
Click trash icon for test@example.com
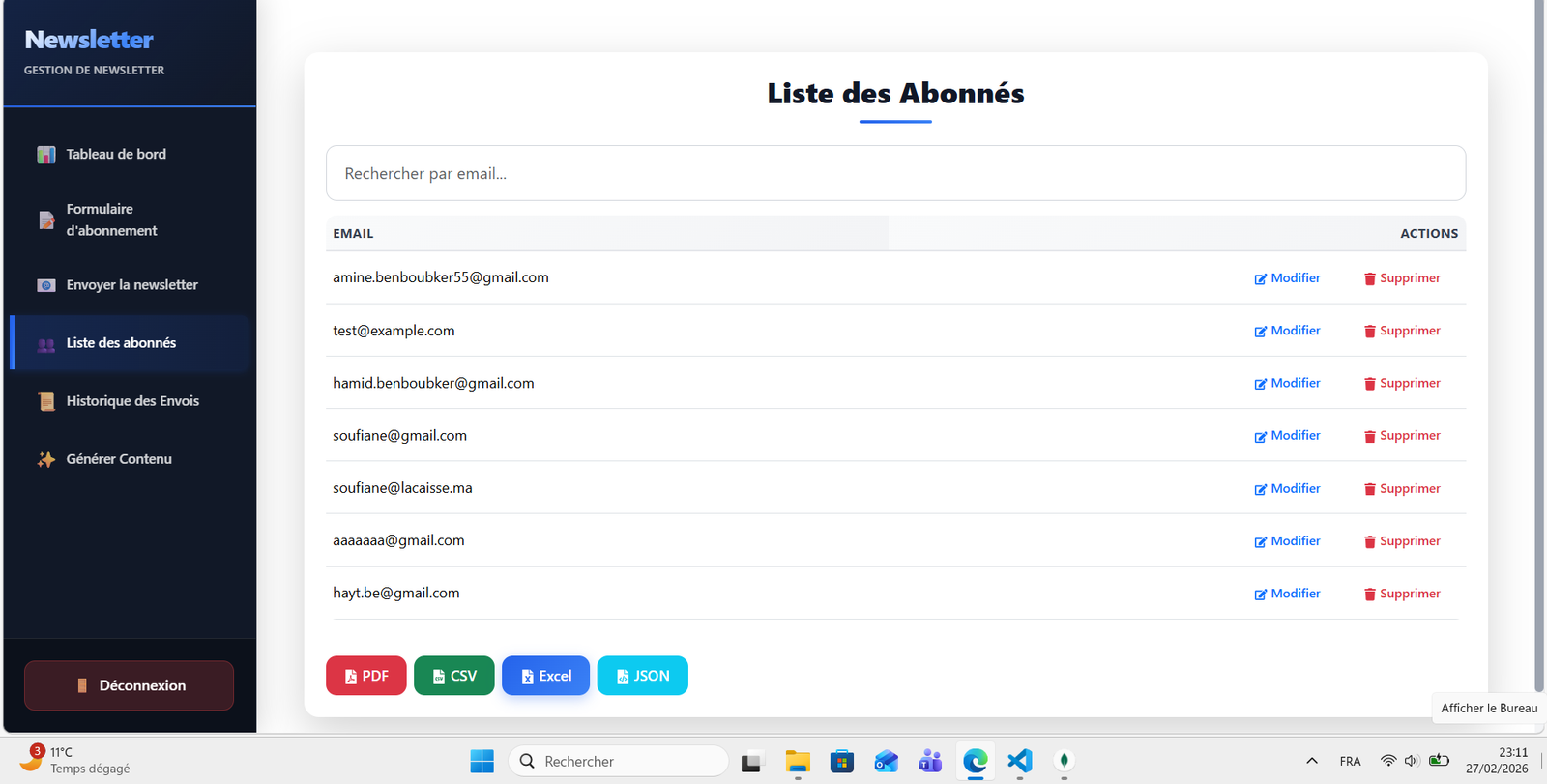[1369, 332]
